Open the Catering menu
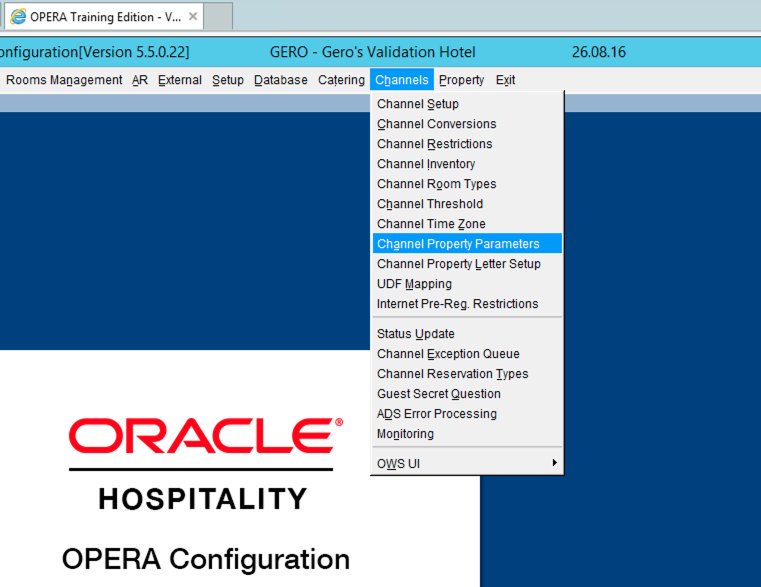Screen dimensions: 761x587 341,80
